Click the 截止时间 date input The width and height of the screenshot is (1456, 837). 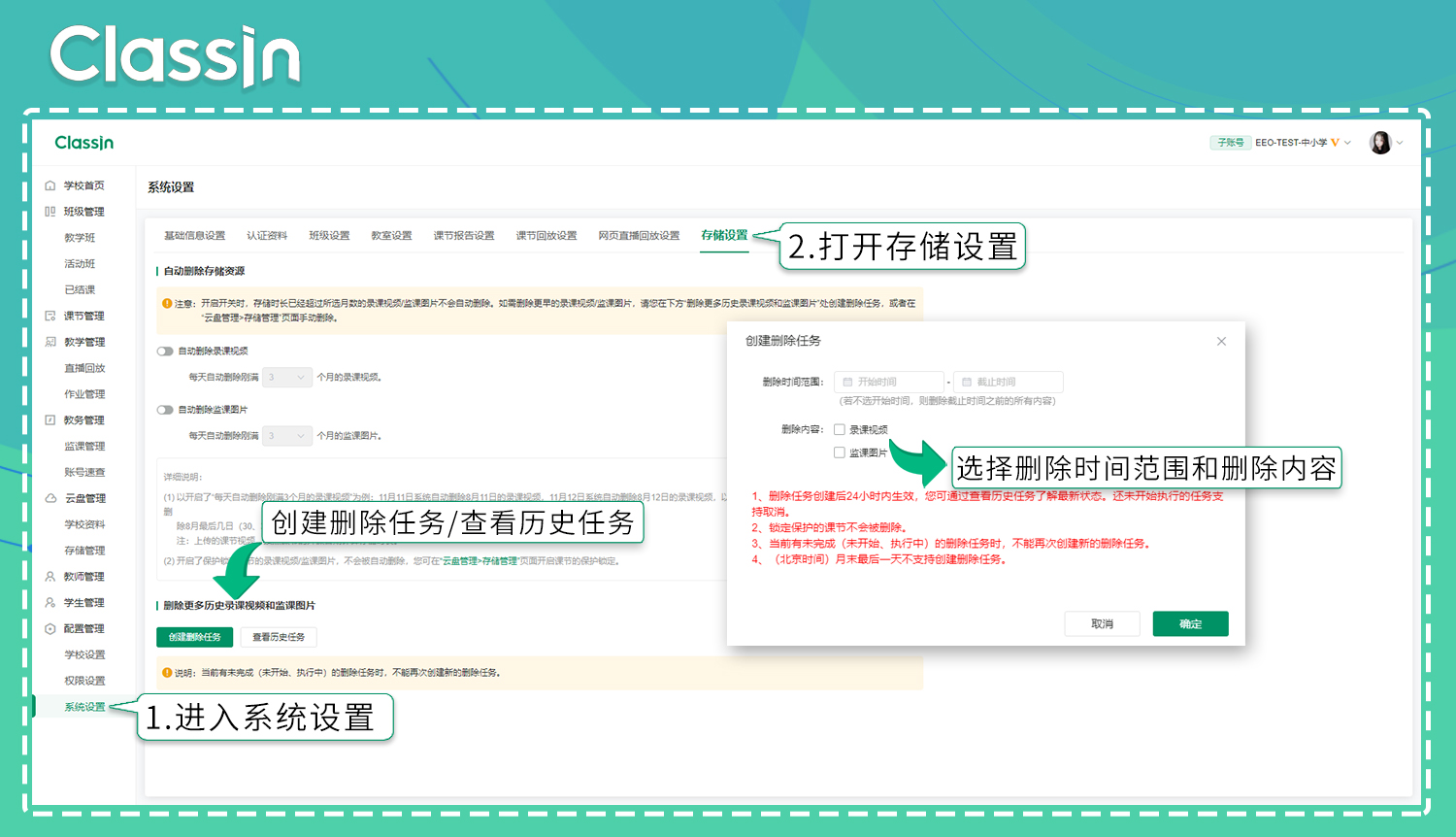(1009, 382)
